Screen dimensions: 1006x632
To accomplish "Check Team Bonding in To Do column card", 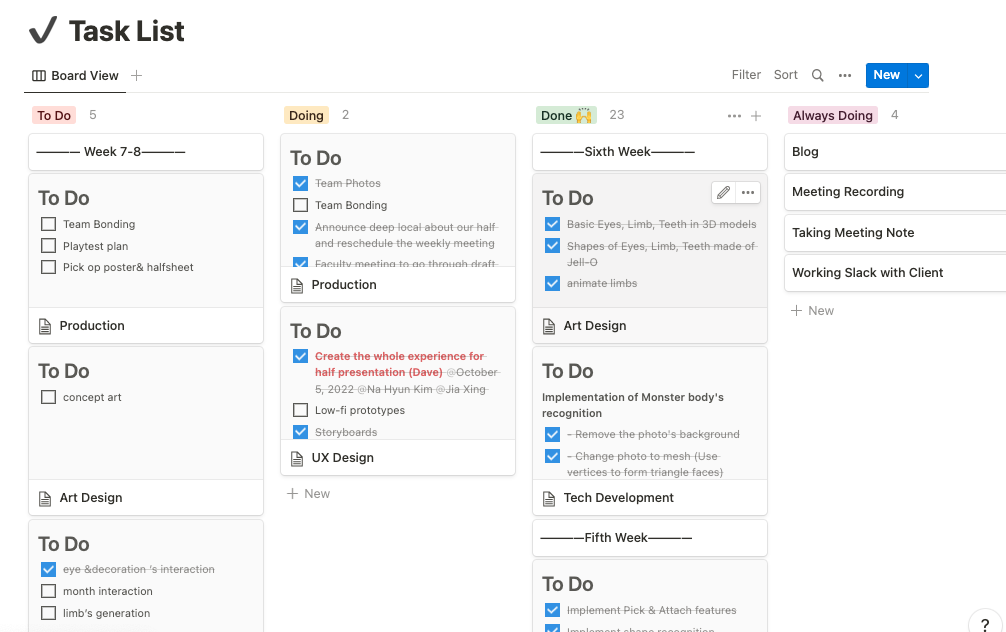I will coord(48,224).
